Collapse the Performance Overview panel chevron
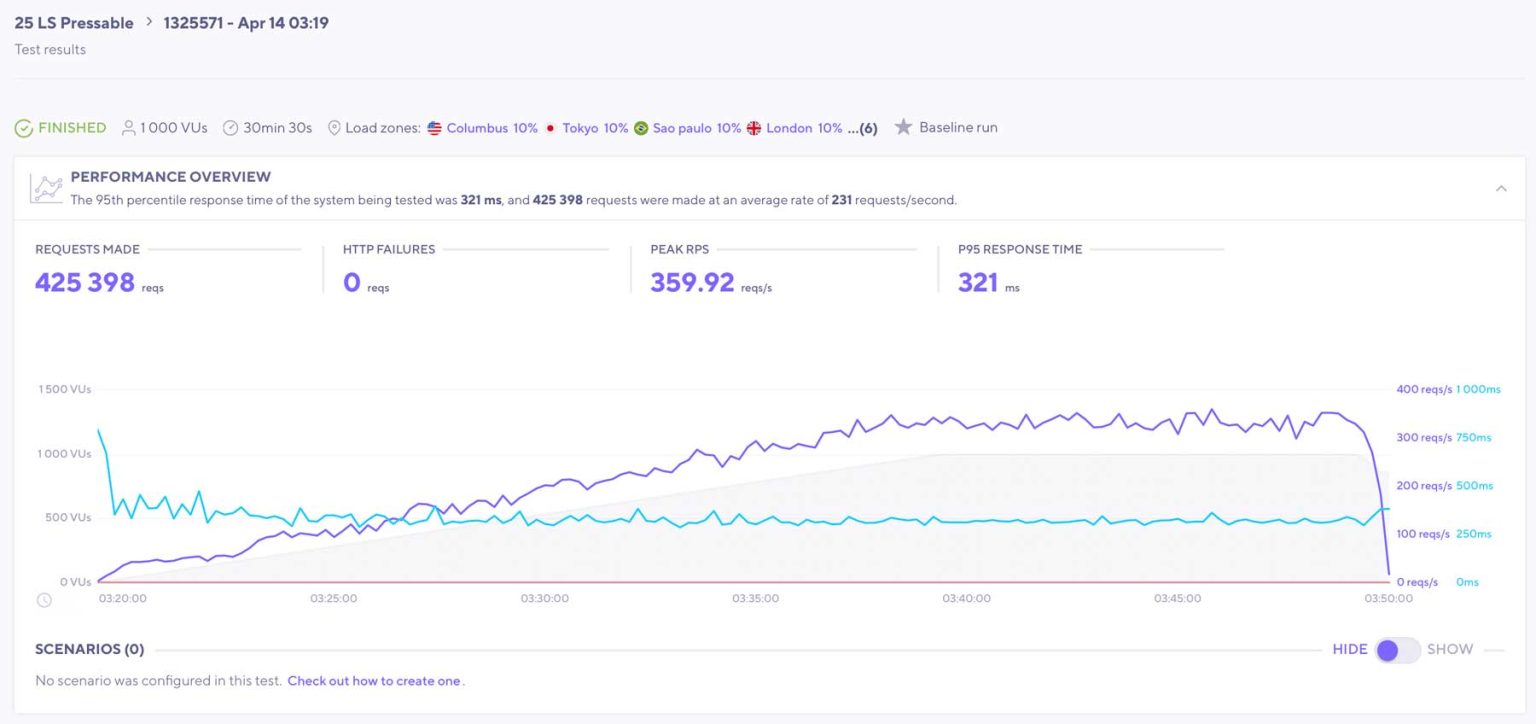1536x724 pixels. (1502, 187)
